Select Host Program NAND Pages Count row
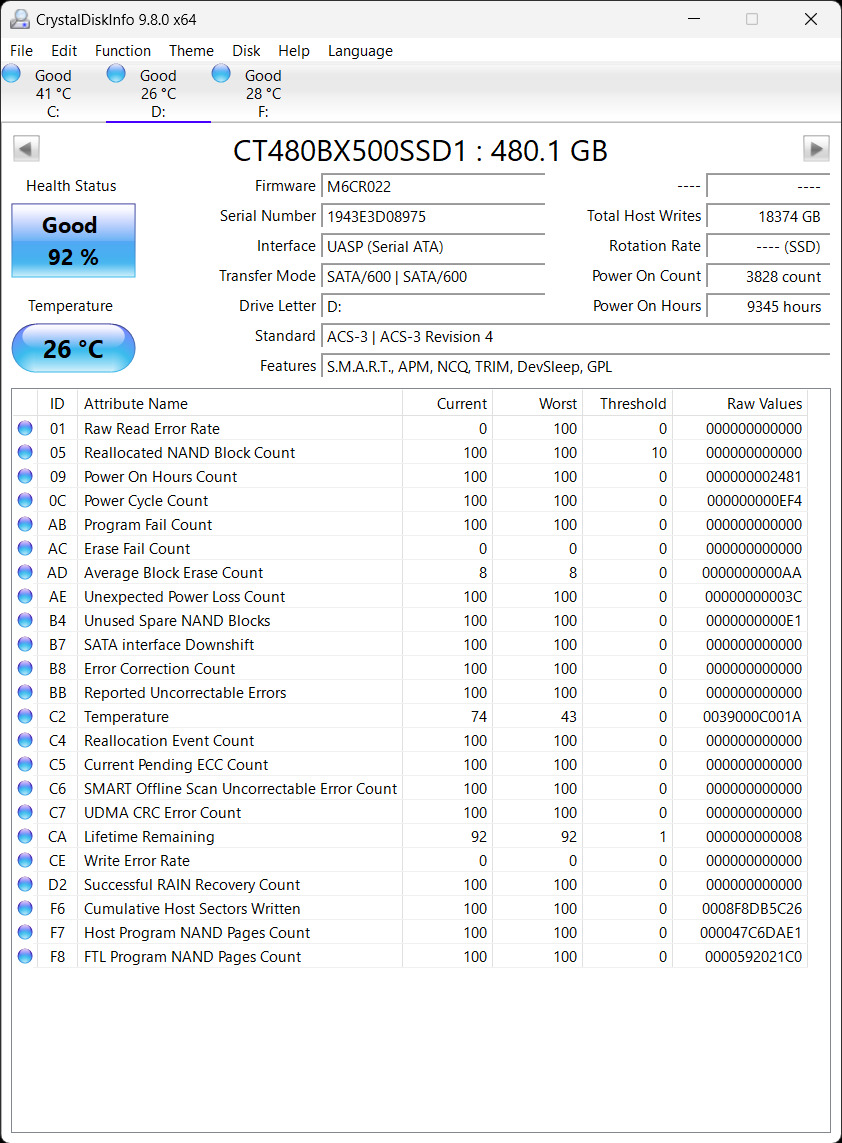 pyautogui.click(x=410, y=933)
